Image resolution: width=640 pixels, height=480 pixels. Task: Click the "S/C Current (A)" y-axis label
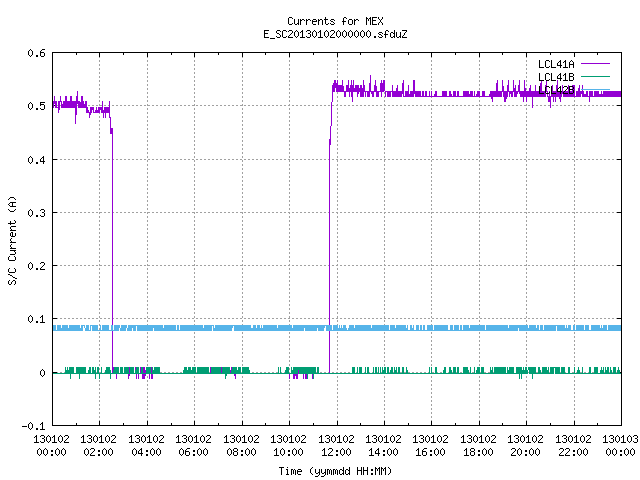click(12, 240)
